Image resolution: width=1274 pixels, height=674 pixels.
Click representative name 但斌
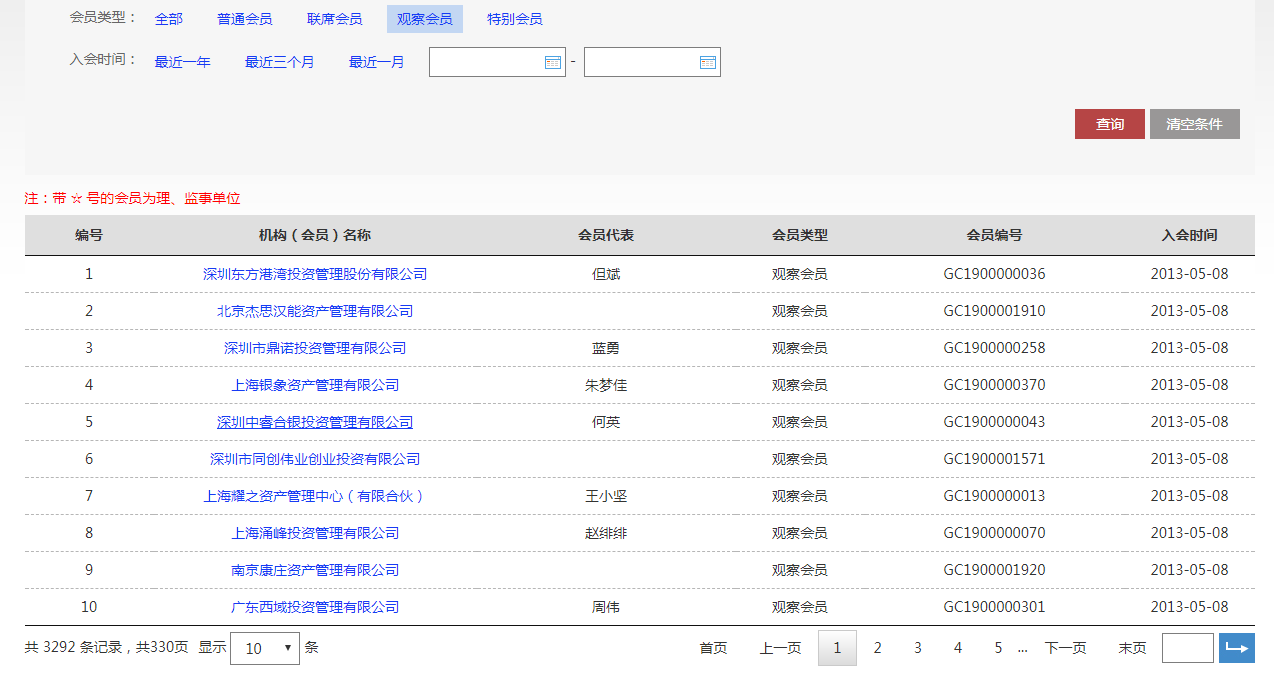coord(606,274)
